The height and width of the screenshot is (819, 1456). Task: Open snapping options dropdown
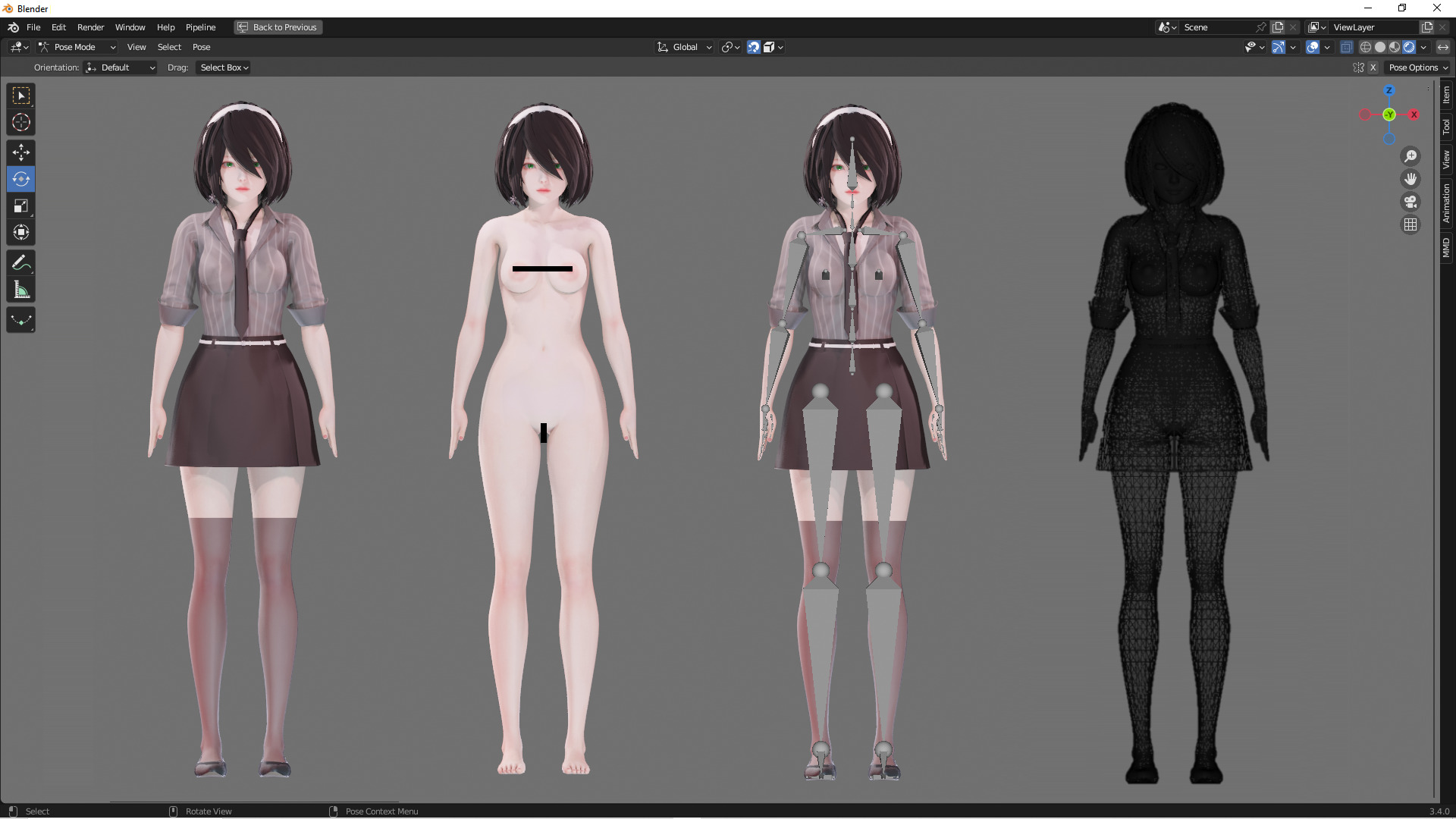pos(773,47)
